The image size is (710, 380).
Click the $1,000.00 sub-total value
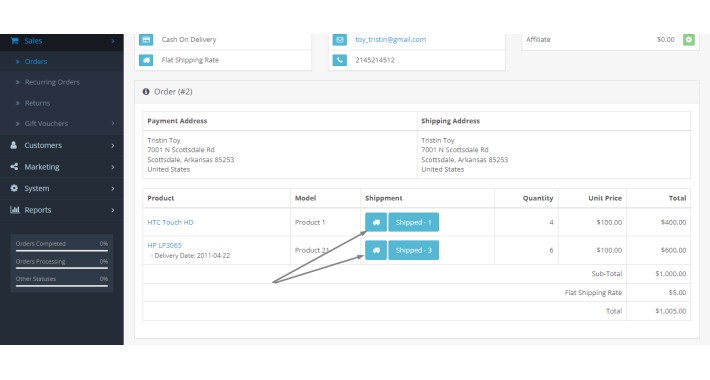coord(671,274)
